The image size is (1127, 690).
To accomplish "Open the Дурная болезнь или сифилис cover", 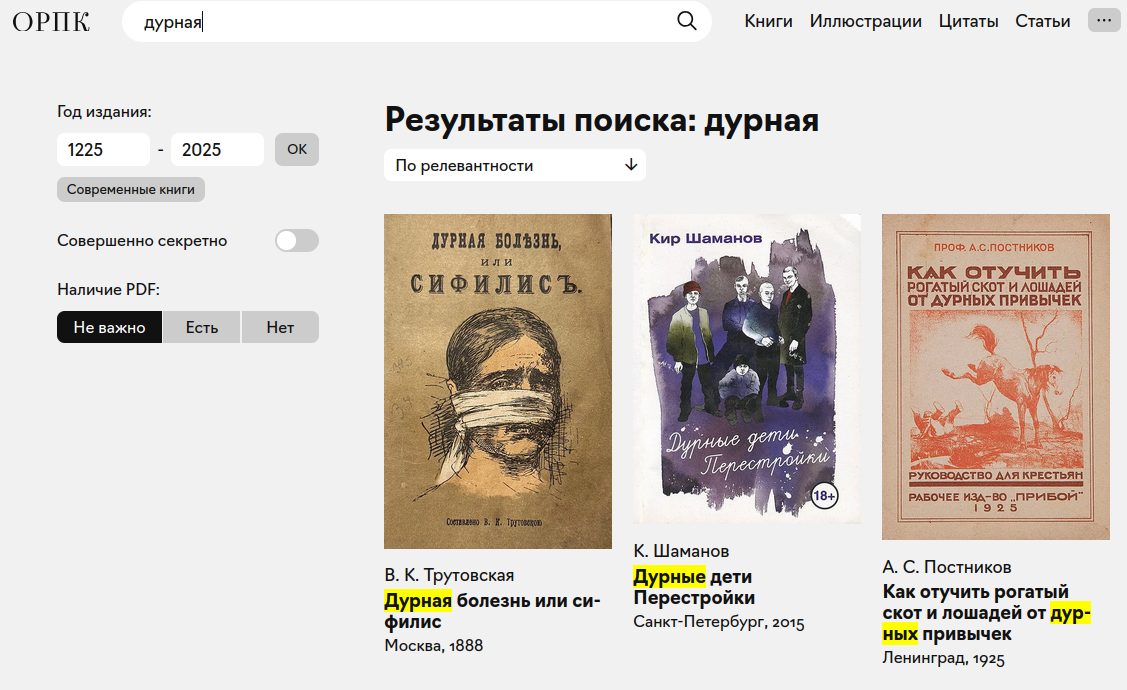I will (497, 381).
